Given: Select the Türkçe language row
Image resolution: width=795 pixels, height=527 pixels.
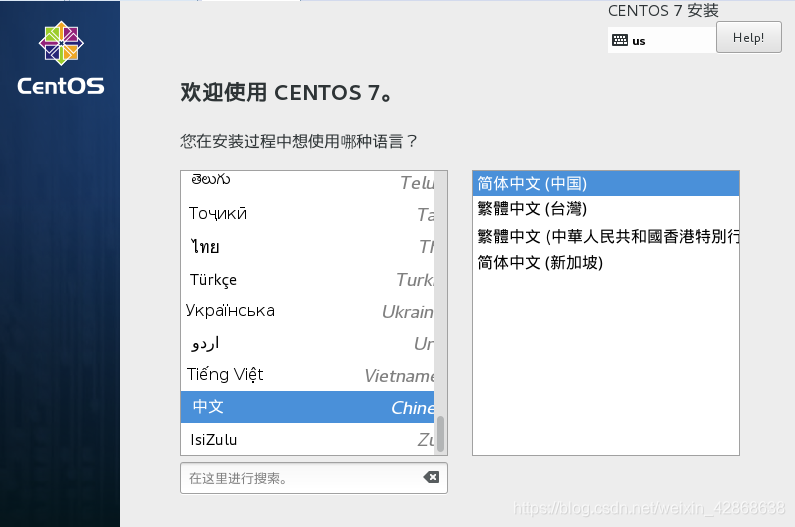Looking at the screenshot, I should click(307, 279).
